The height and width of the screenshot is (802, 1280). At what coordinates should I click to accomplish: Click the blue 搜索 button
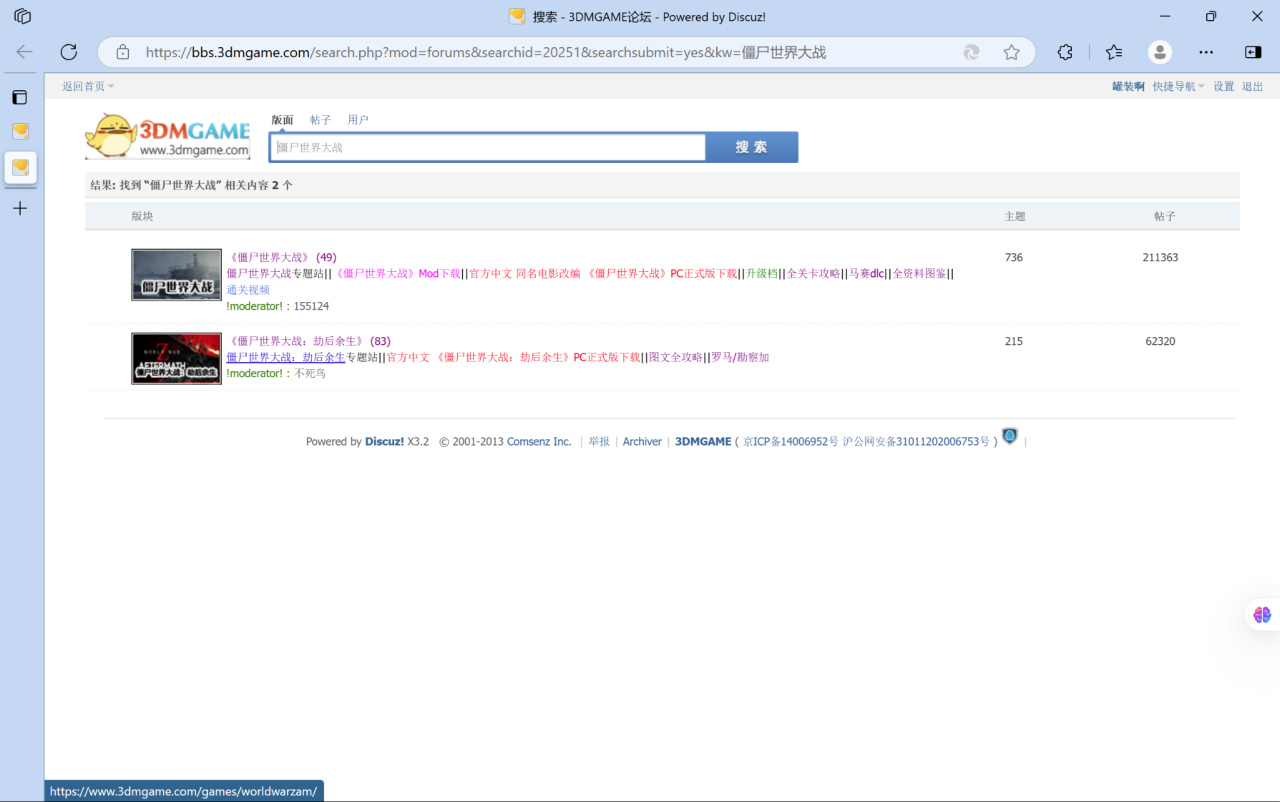[752, 147]
